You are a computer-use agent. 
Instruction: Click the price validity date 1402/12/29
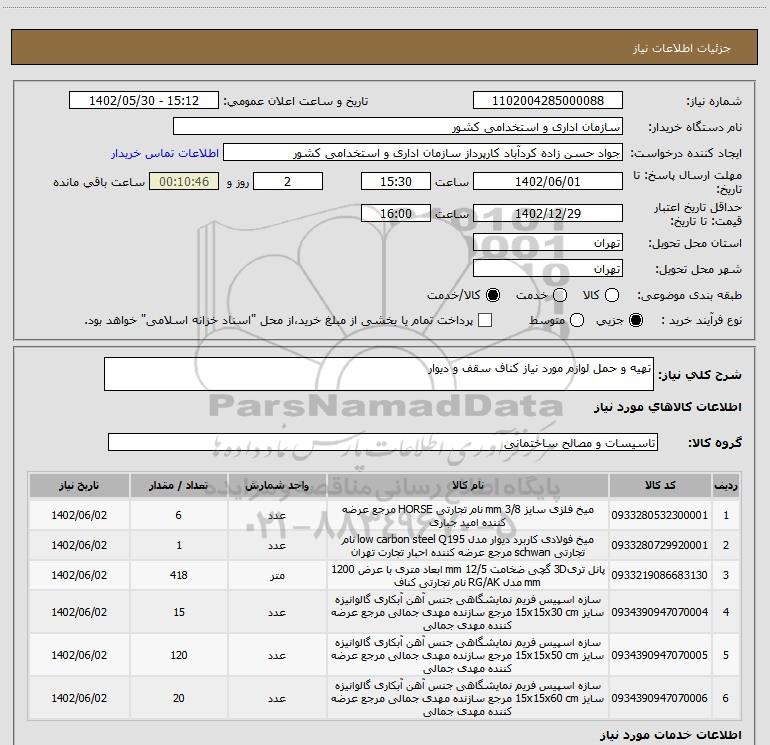[x=548, y=213]
